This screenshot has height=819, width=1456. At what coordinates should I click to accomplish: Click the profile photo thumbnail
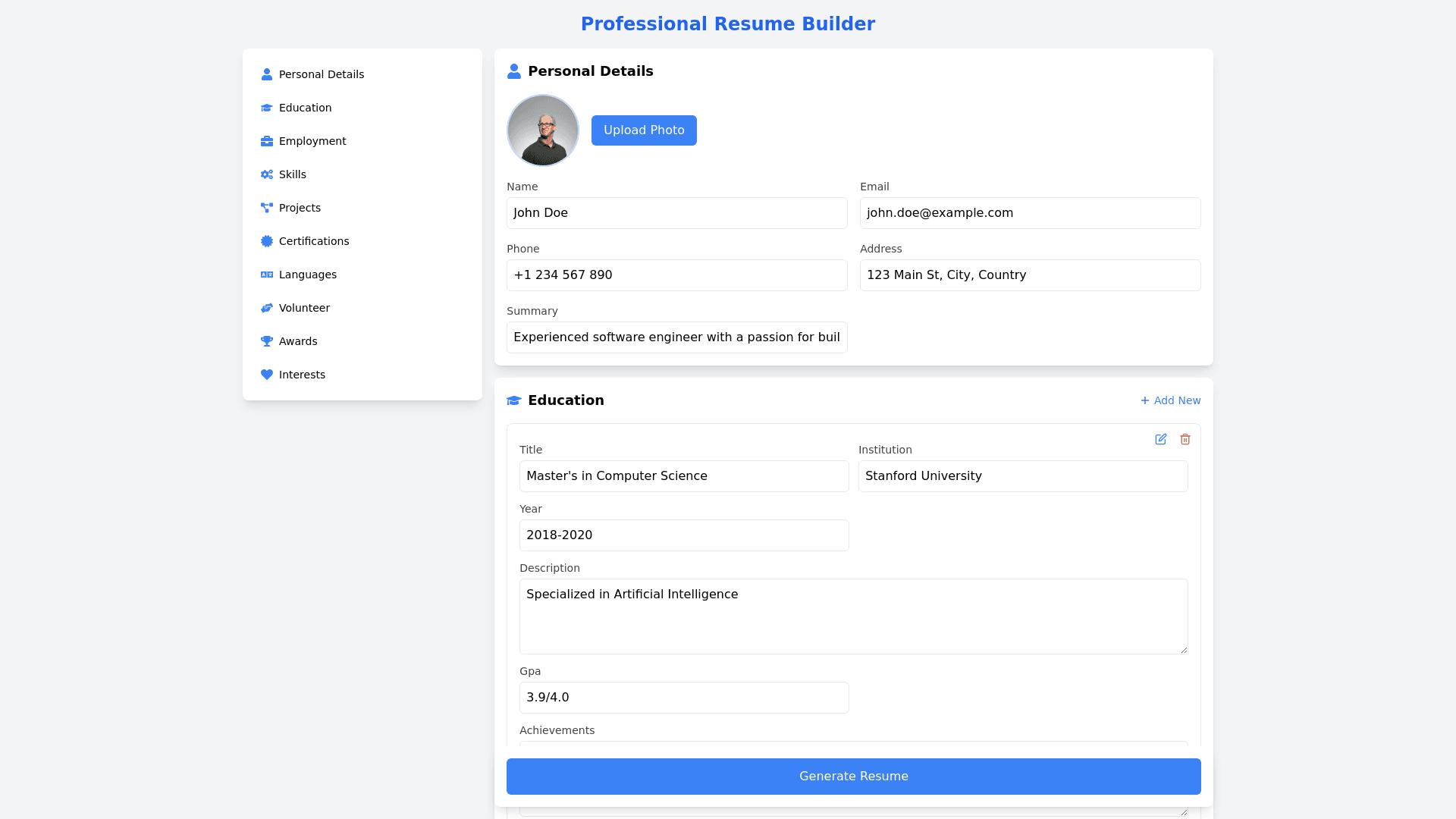(543, 130)
